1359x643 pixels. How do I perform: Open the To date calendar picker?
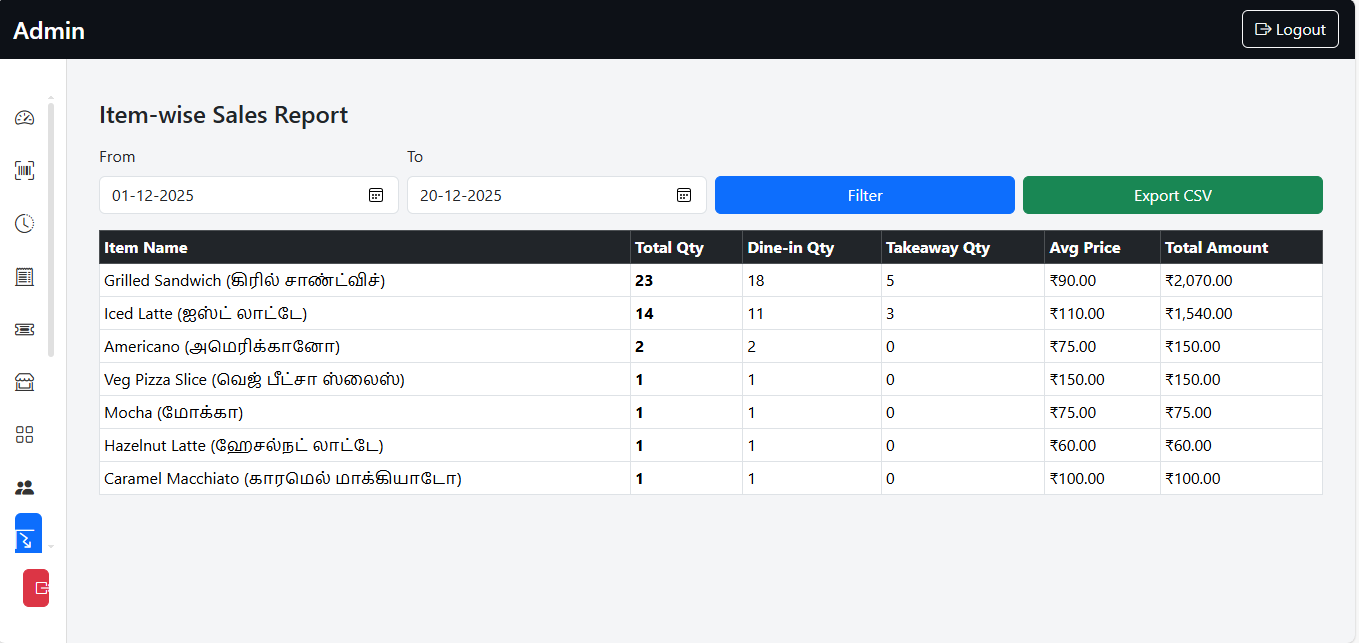[684, 195]
